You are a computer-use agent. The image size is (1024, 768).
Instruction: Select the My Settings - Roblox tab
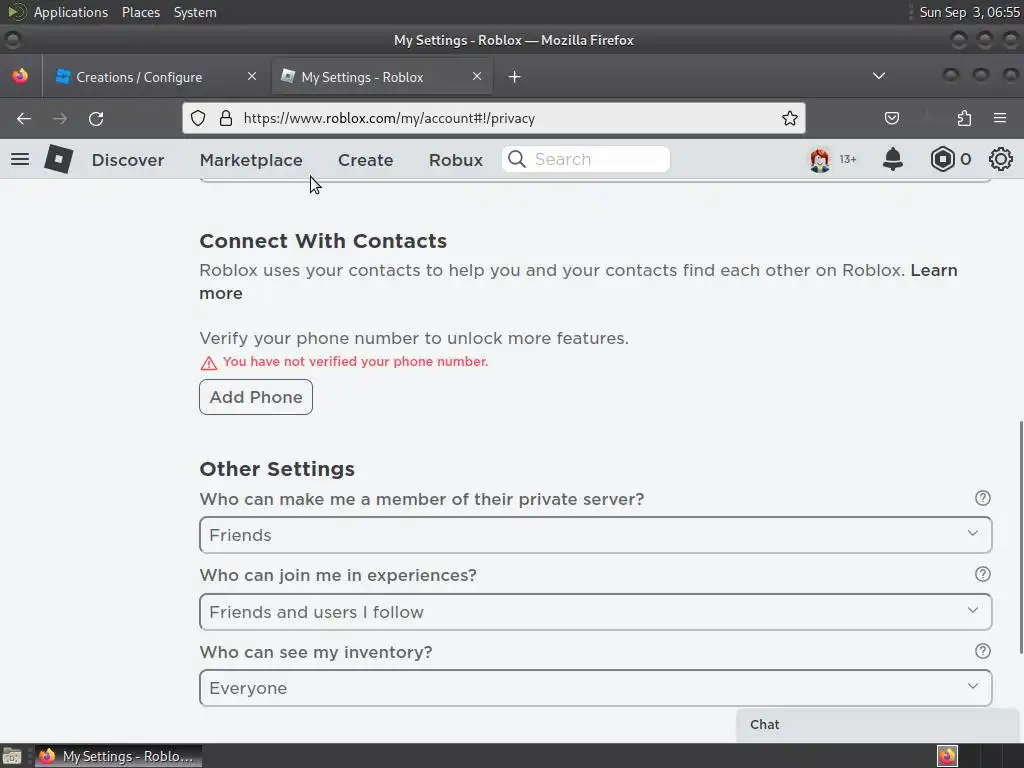(382, 77)
